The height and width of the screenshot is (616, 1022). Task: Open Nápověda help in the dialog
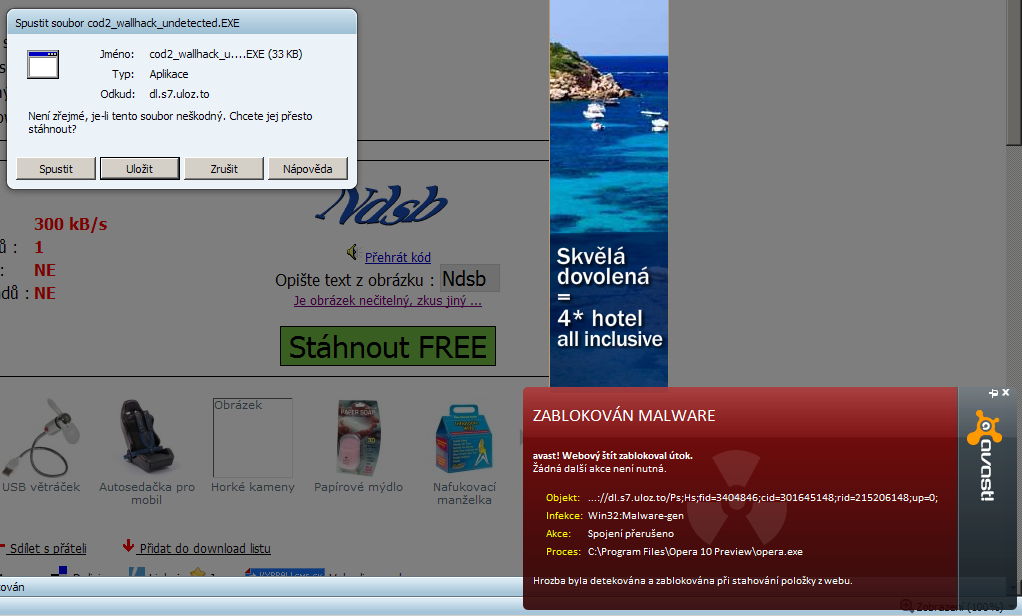308,168
